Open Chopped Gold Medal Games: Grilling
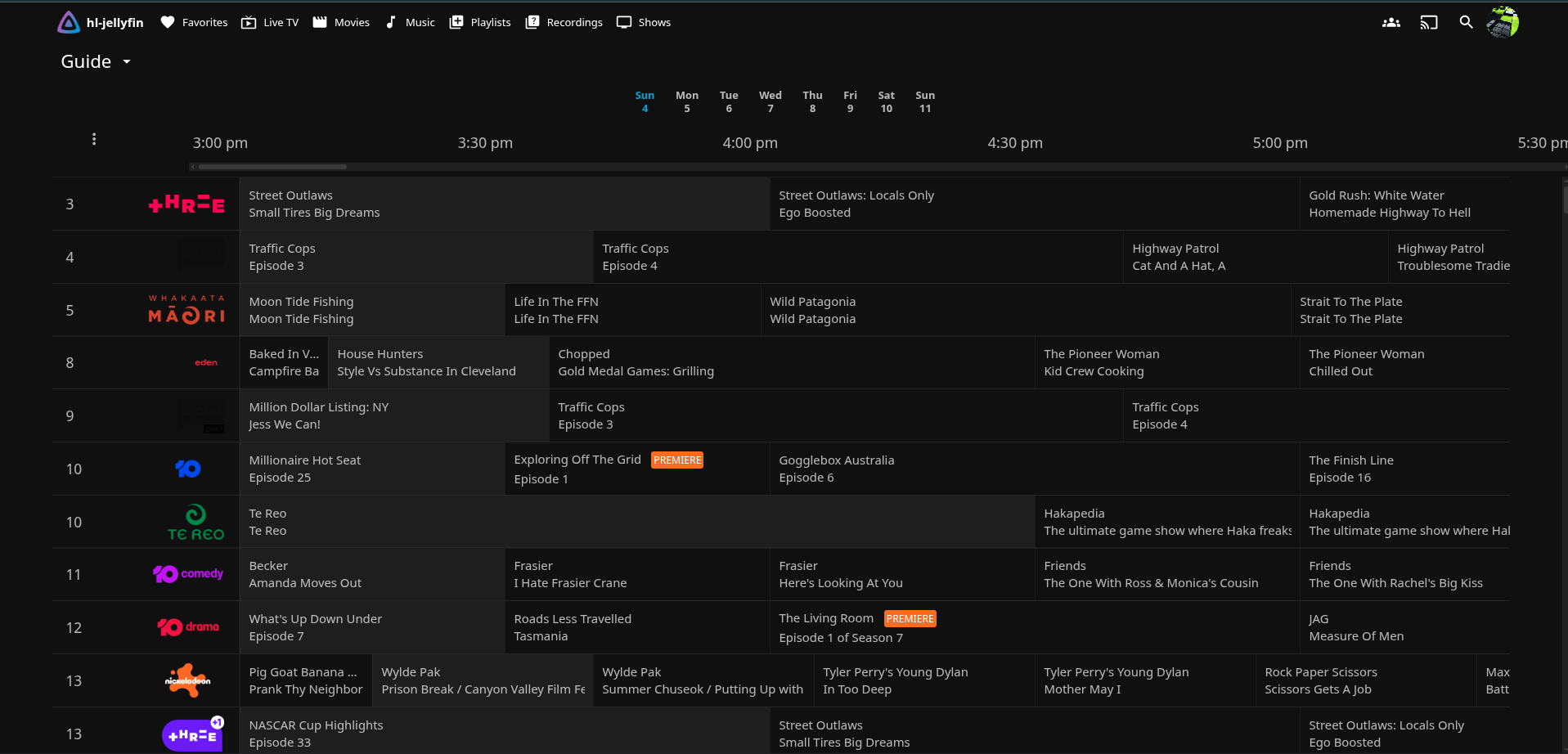 [x=791, y=362]
